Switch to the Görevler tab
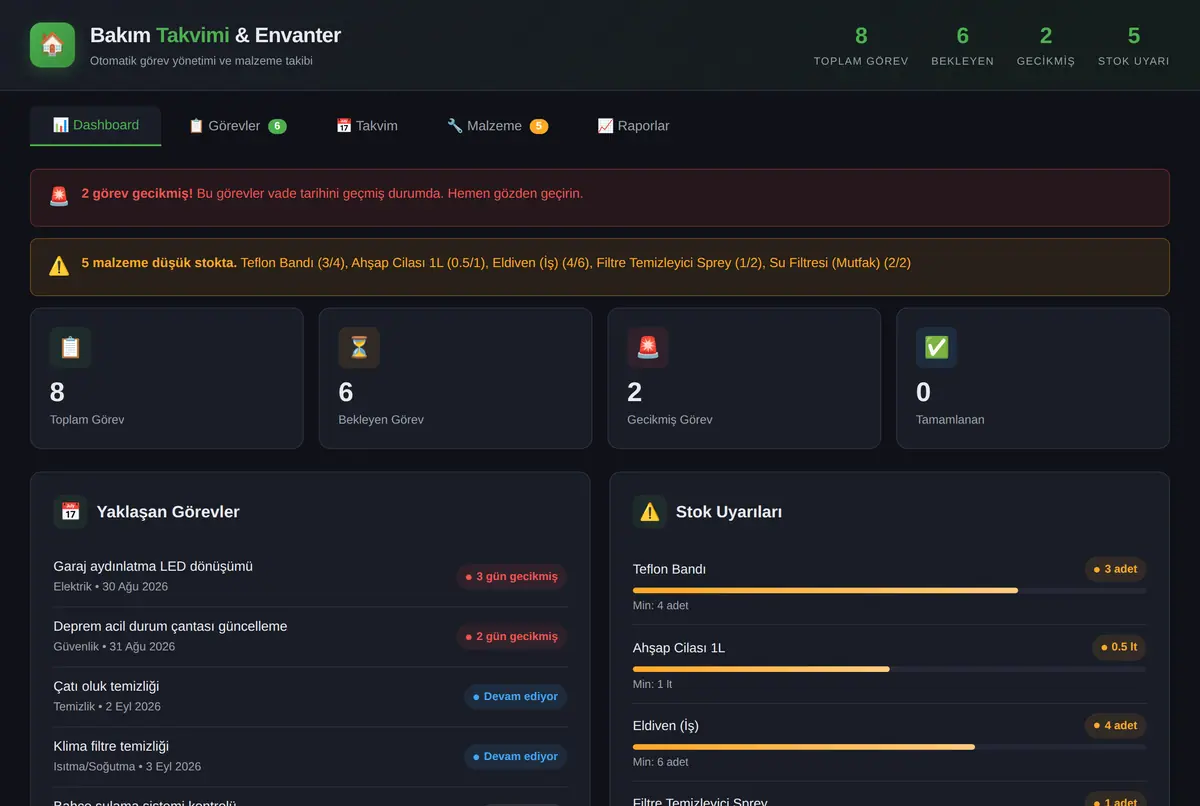This screenshot has width=1200, height=806. (237, 126)
